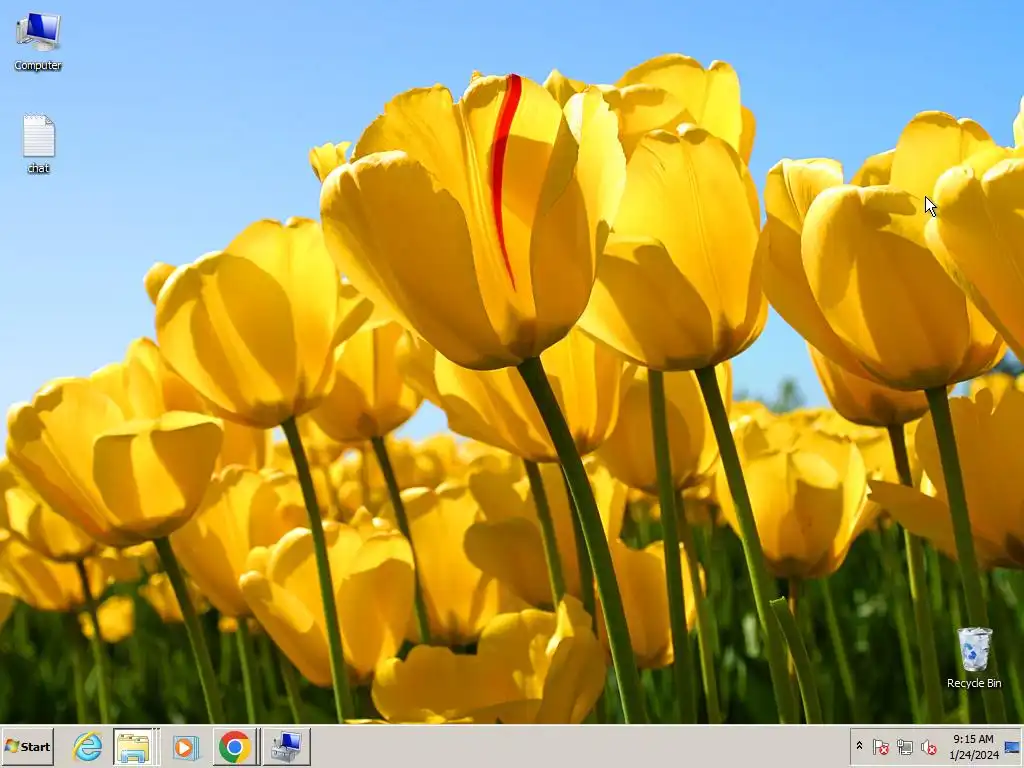Open Windows Explorer from the taskbar
Viewport: 1024px width, 768px height.
click(135, 746)
